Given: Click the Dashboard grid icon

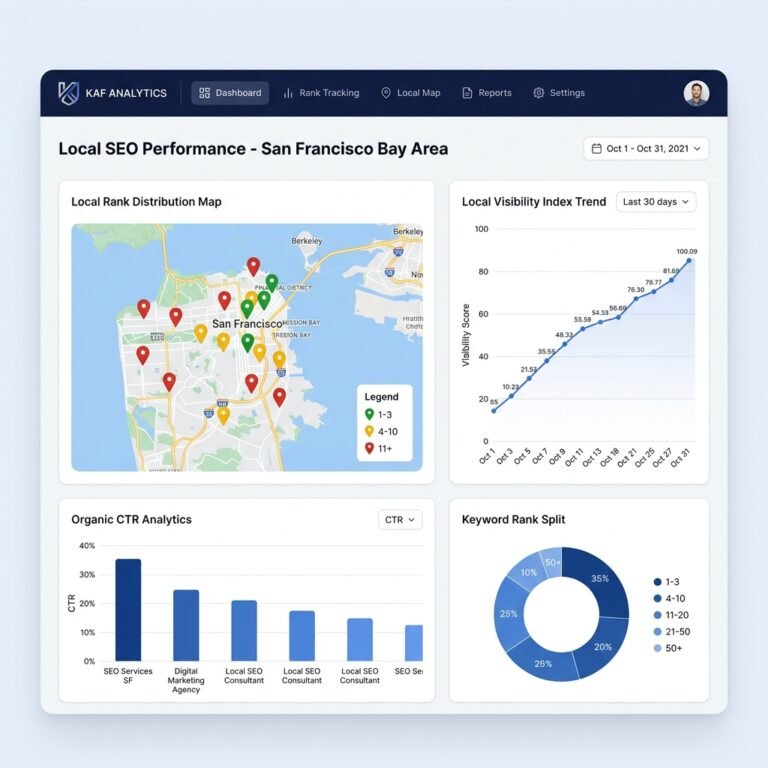Looking at the screenshot, I should pos(204,93).
